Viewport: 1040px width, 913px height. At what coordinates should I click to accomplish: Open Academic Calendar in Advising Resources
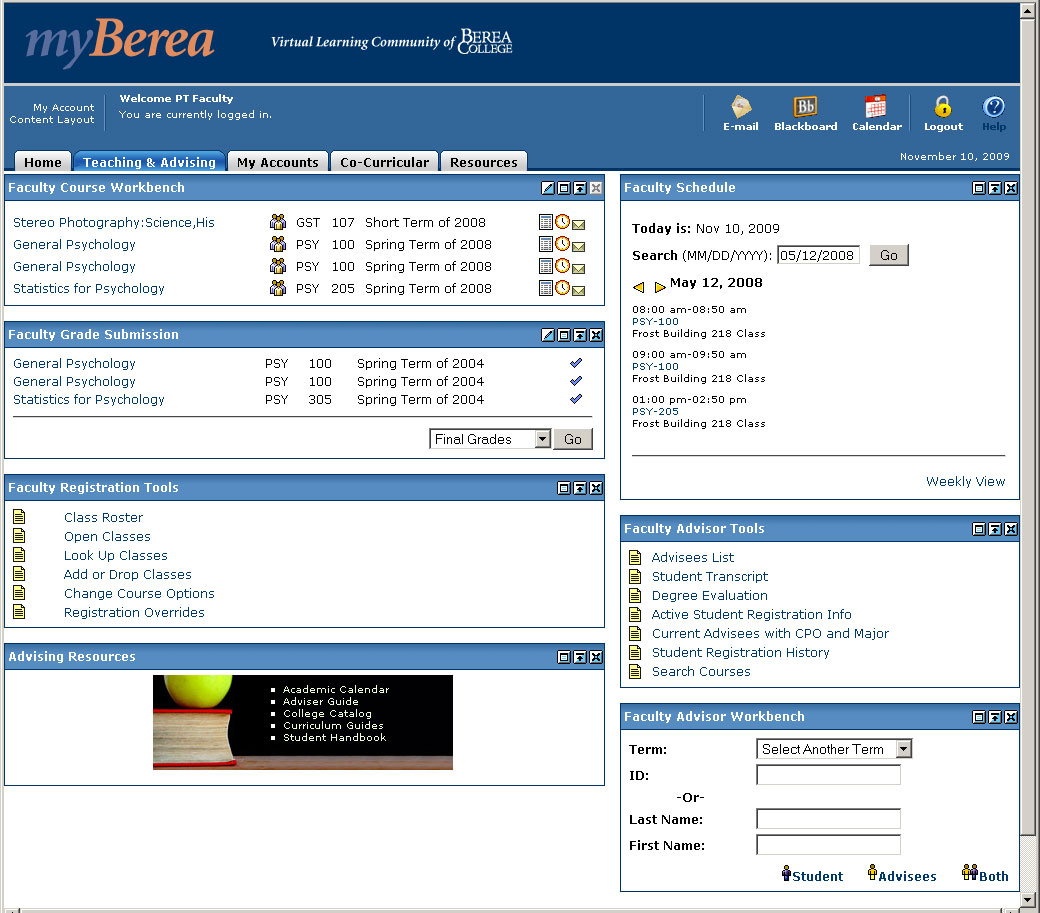pyautogui.click(x=336, y=690)
